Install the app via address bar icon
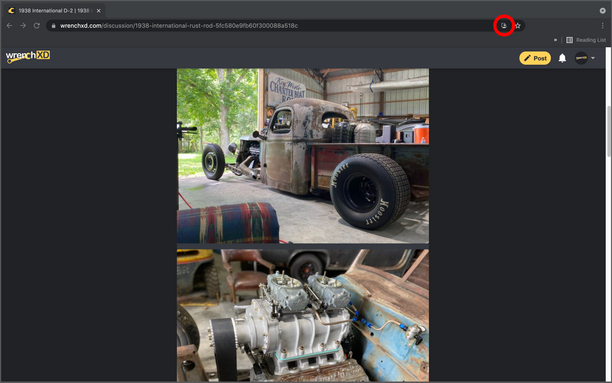Screen dimensions: 612x383 tap(504, 26)
